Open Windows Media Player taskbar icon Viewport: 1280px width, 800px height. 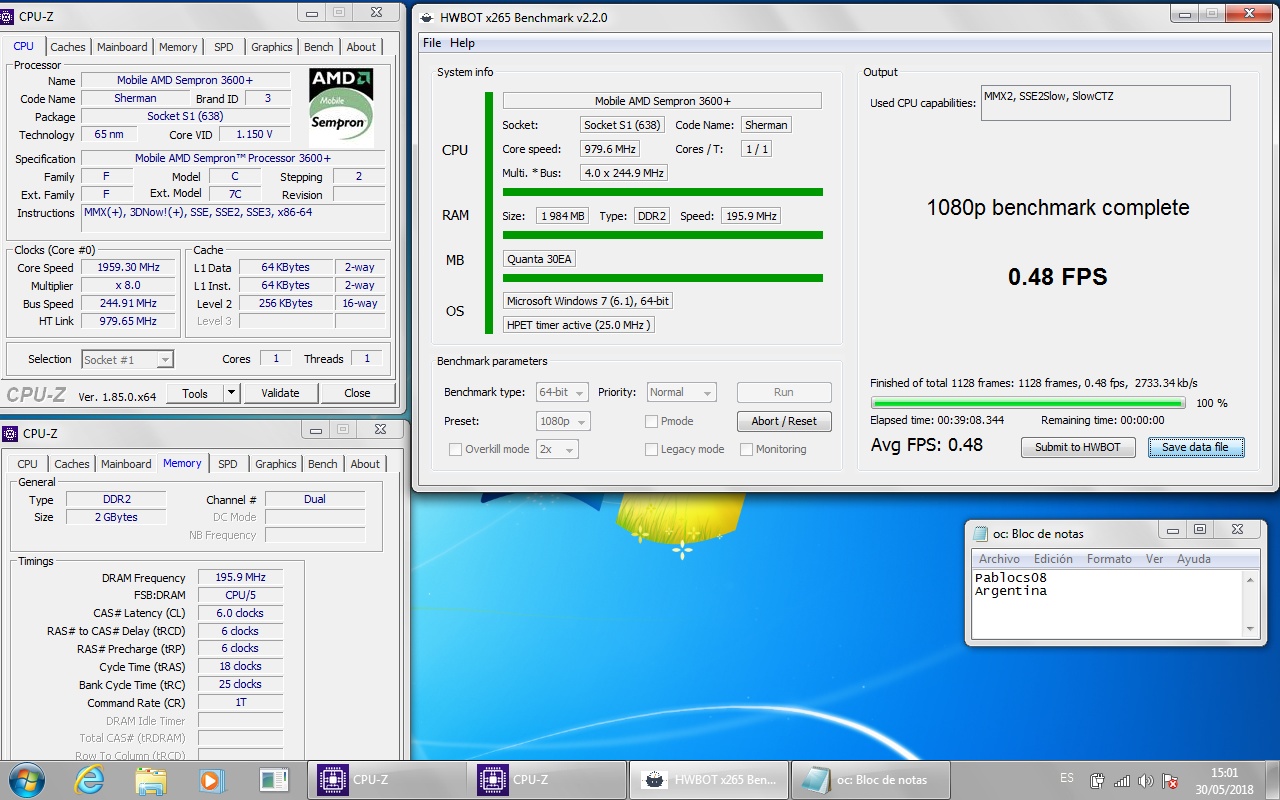(211, 780)
